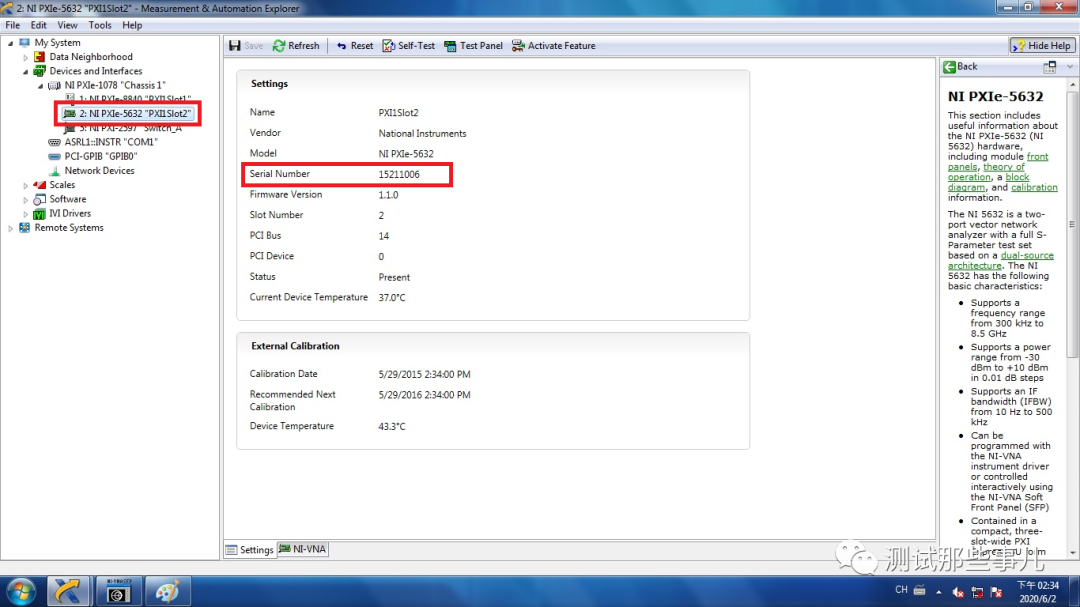
Task: Select the My System computer icon
Action: [x=25, y=43]
